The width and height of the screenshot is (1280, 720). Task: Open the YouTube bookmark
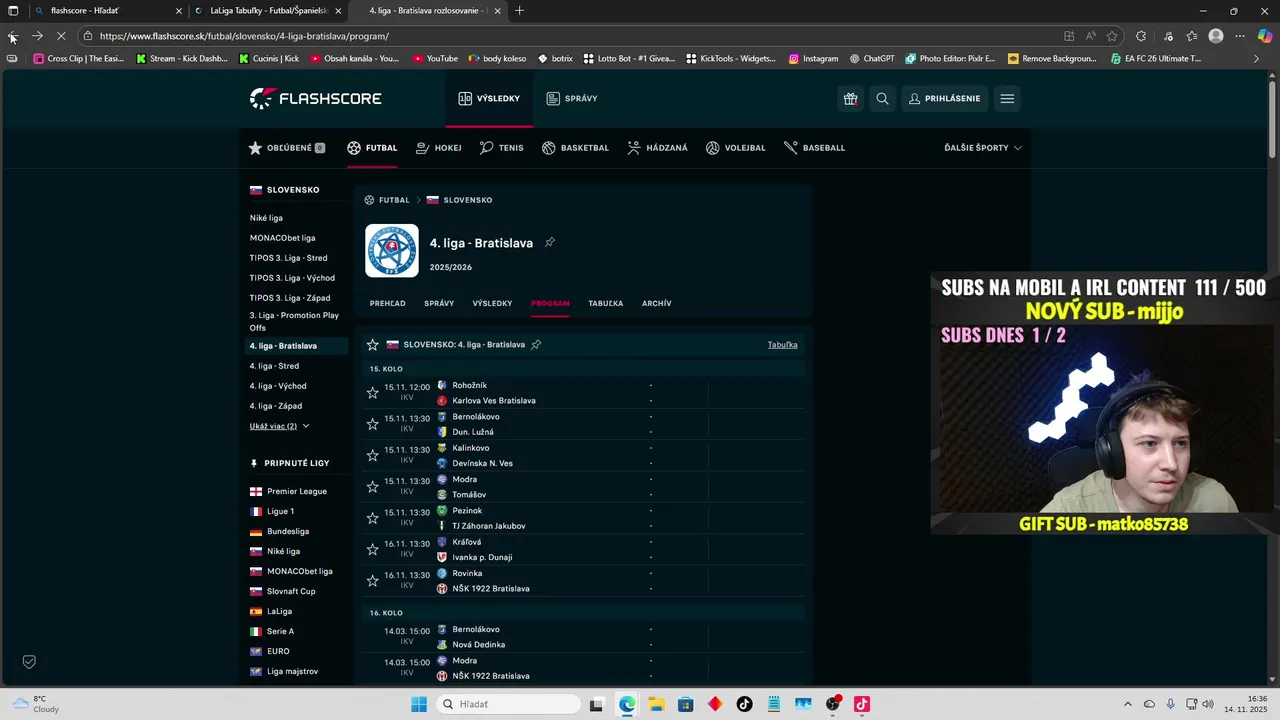(x=435, y=59)
